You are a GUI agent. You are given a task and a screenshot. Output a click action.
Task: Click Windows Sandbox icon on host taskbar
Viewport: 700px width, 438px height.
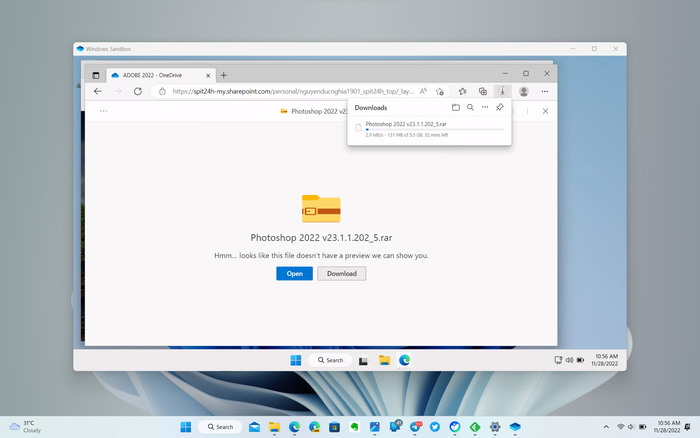pos(515,427)
